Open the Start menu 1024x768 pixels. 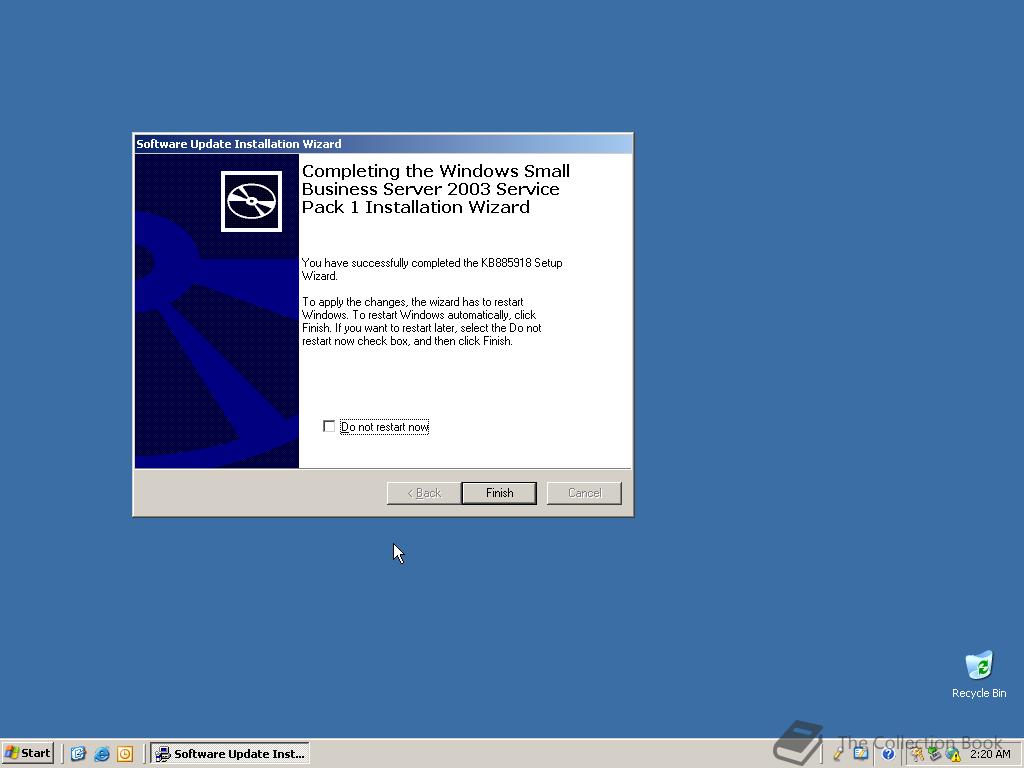pyautogui.click(x=27, y=753)
